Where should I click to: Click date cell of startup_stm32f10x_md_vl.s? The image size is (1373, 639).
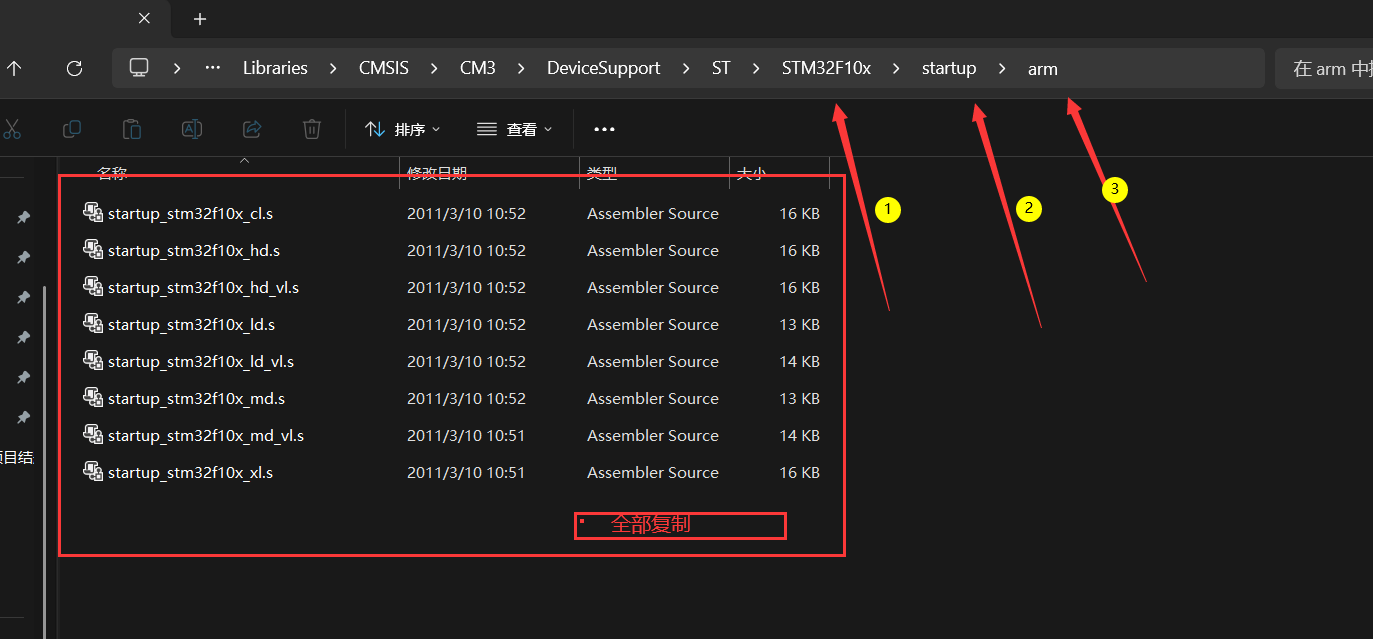tap(466, 435)
